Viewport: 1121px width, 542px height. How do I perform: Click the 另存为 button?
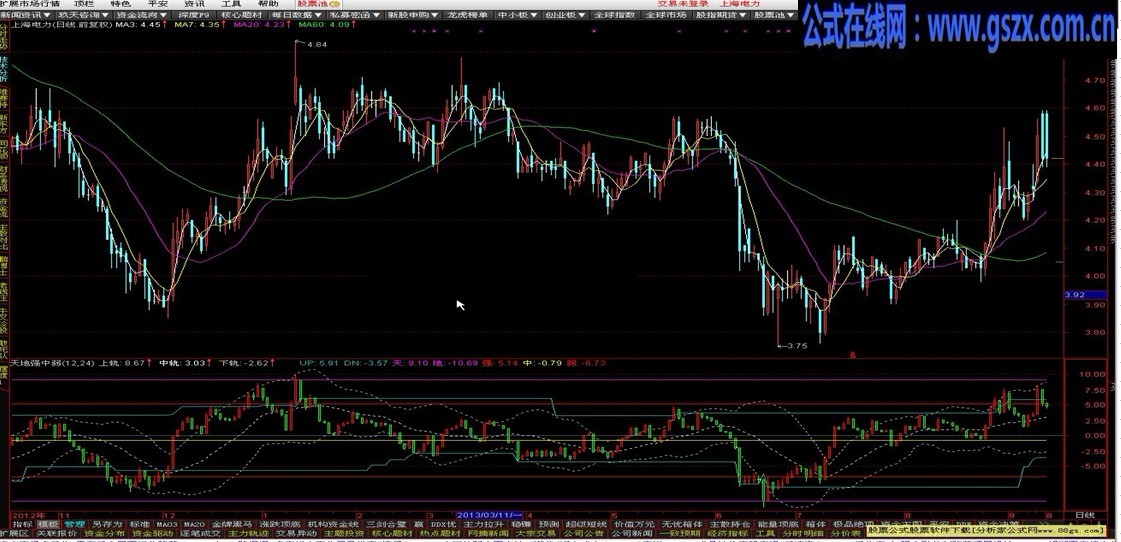tap(107, 524)
